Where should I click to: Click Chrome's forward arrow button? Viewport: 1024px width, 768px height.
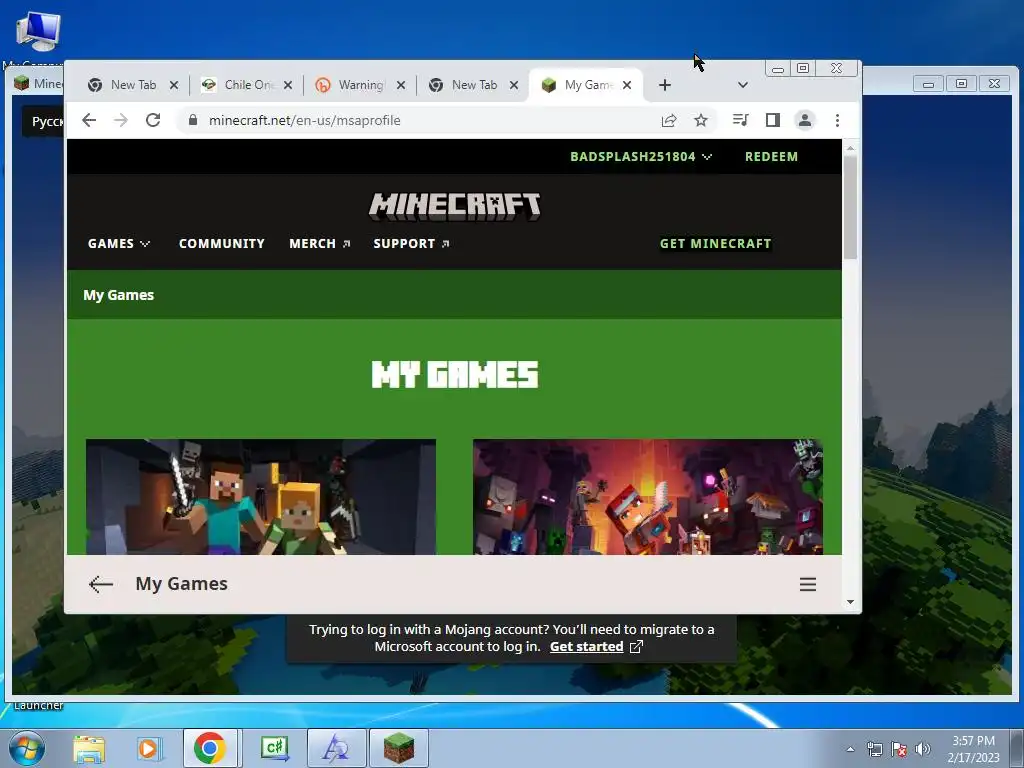pos(121,120)
